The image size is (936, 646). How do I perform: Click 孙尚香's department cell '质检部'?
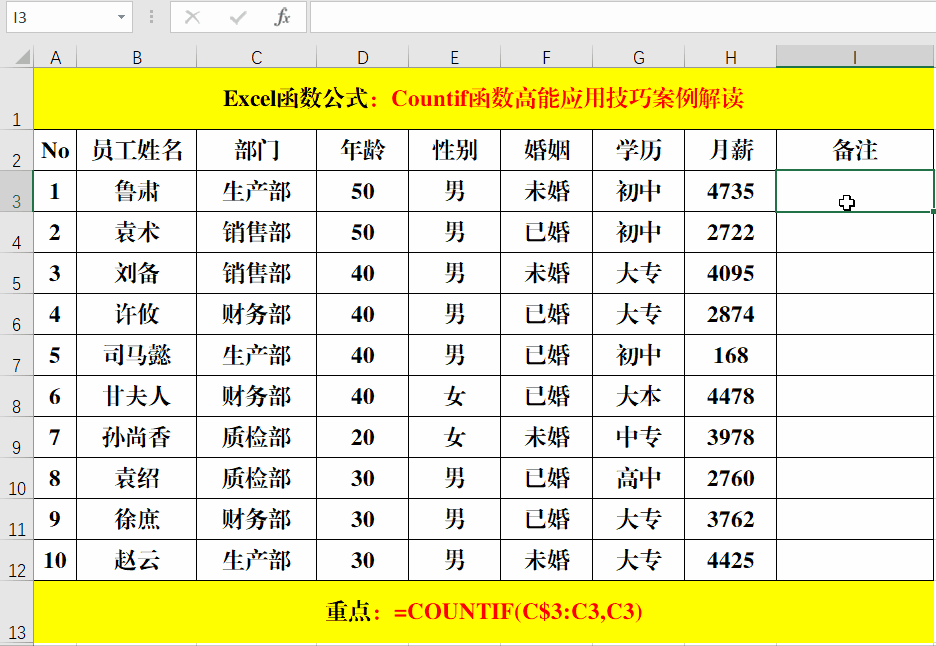tap(257, 437)
